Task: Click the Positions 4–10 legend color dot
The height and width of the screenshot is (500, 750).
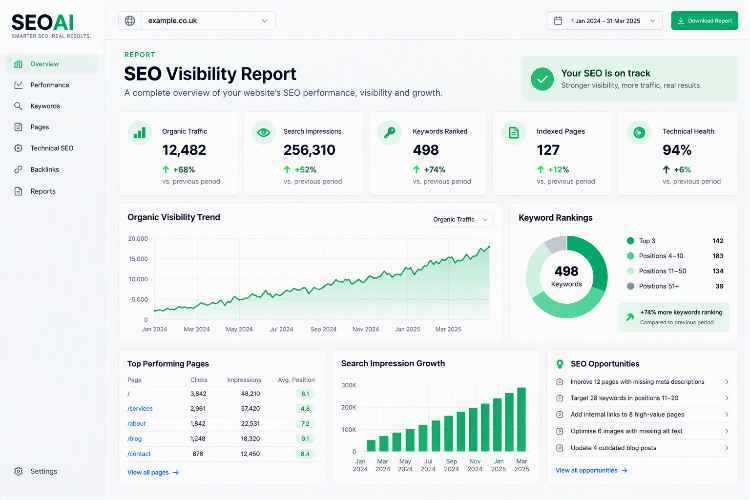Action: pyautogui.click(x=630, y=256)
